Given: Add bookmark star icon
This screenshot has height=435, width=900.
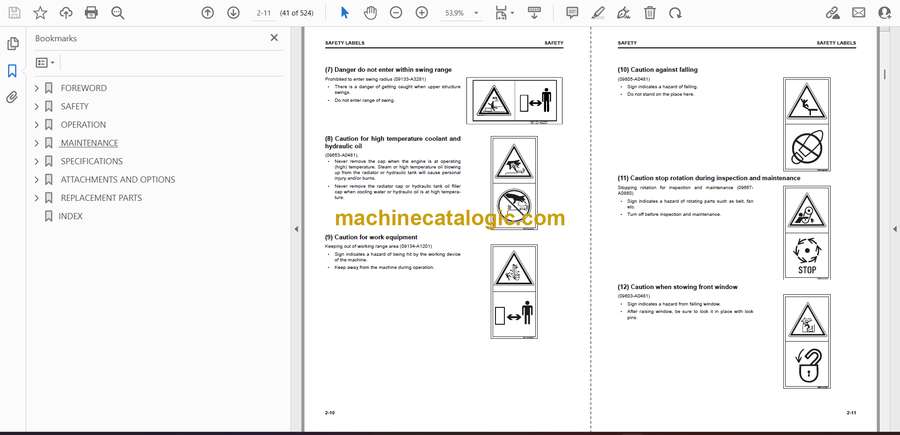Looking at the screenshot, I should [x=40, y=13].
